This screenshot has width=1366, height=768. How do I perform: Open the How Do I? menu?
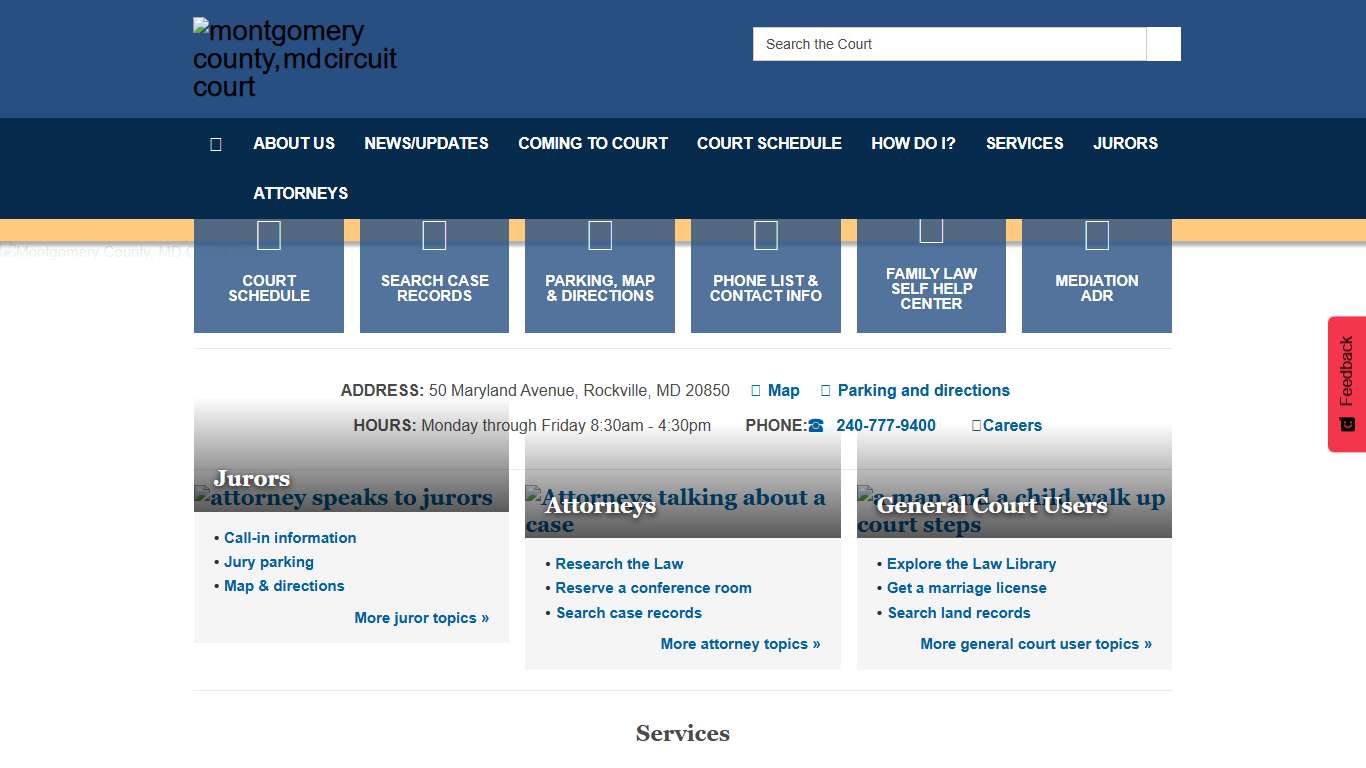click(913, 143)
